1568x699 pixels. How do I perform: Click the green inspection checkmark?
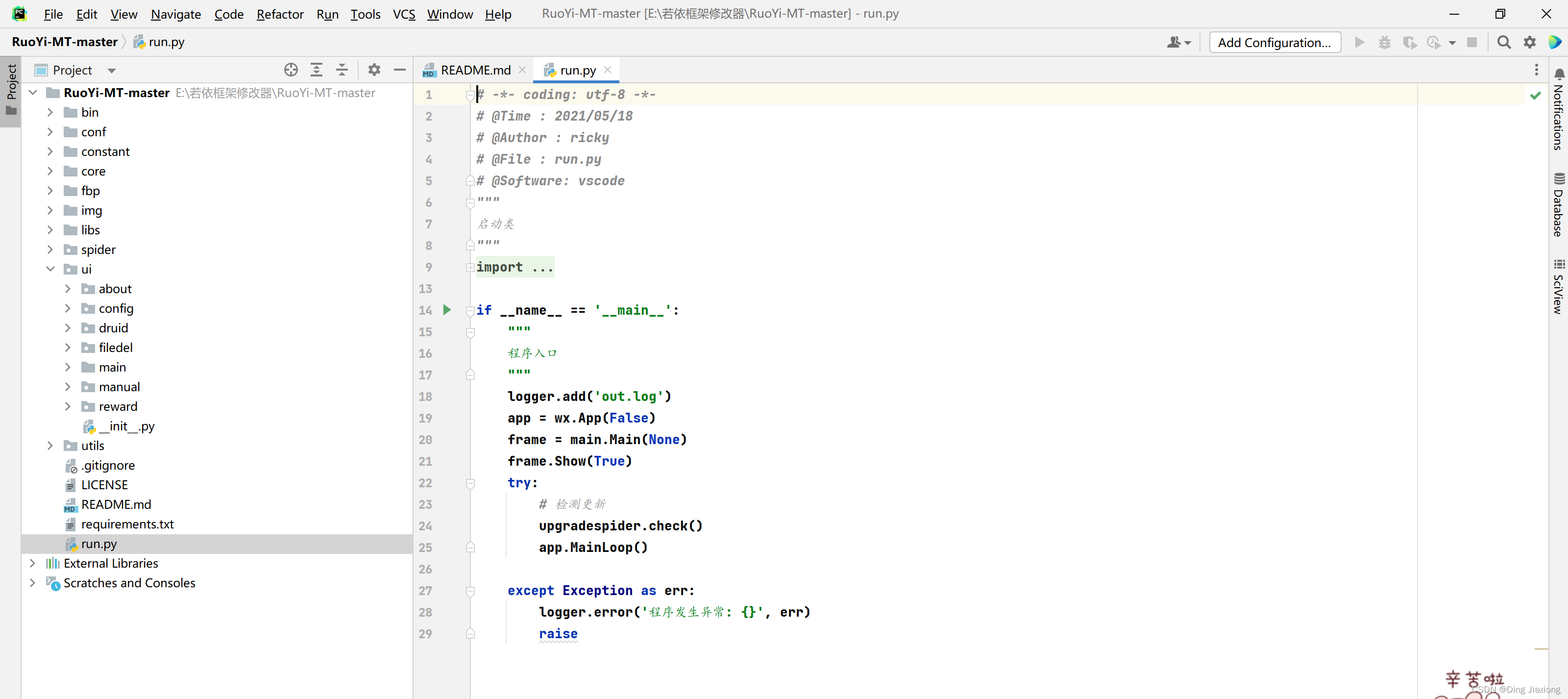[x=1535, y=96]
